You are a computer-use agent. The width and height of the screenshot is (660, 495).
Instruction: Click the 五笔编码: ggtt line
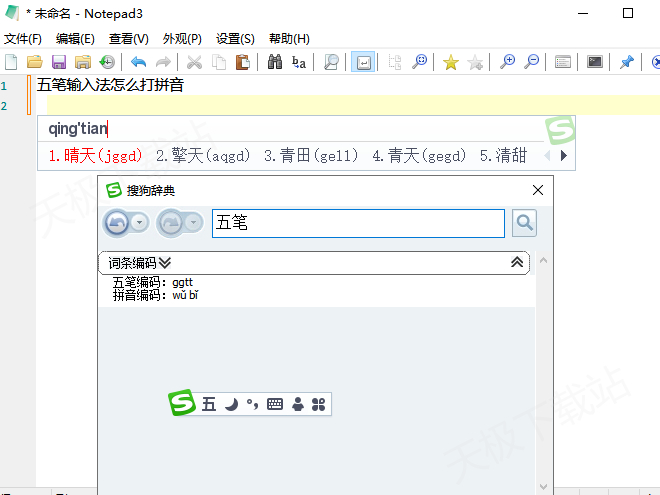click(152, 282)
